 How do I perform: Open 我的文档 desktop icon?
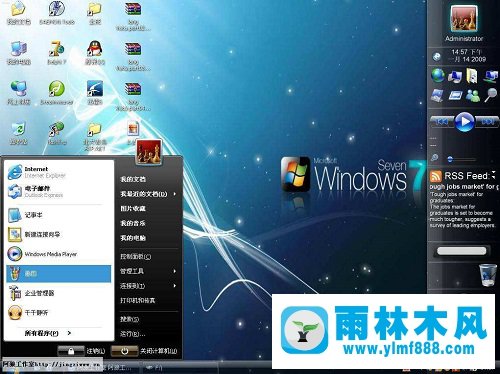click(x=19, y=13)
